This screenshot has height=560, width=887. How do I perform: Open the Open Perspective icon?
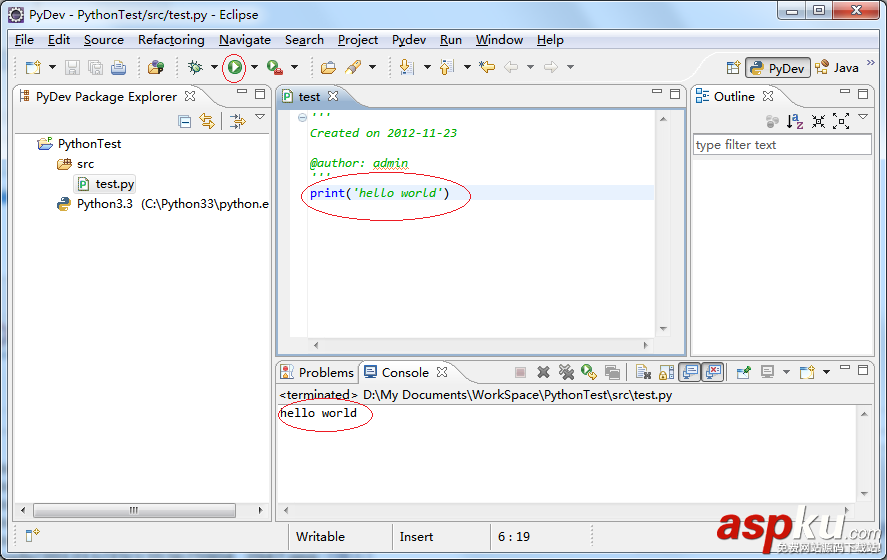tap(733, 68)
